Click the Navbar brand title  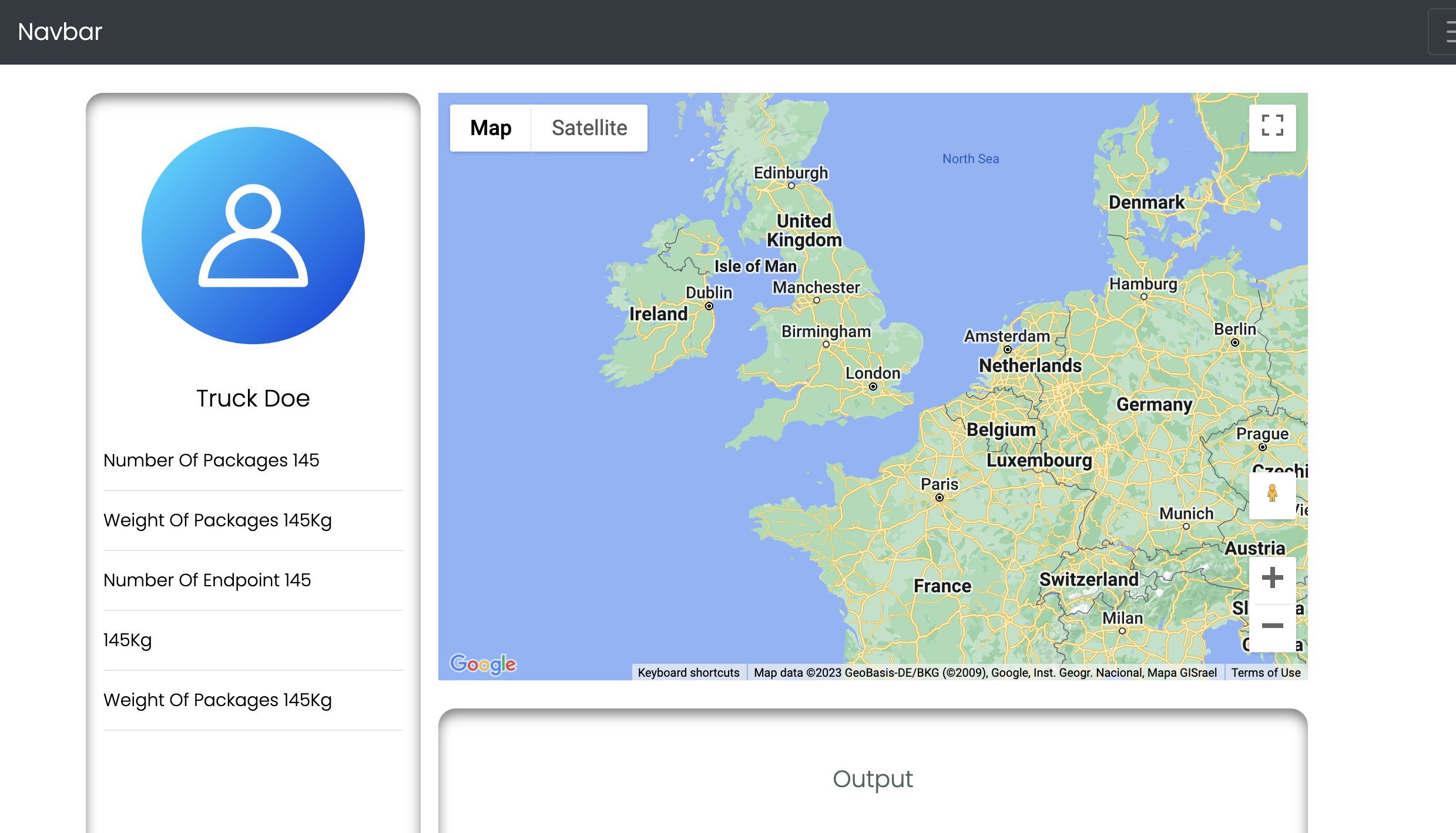[60, 32]
